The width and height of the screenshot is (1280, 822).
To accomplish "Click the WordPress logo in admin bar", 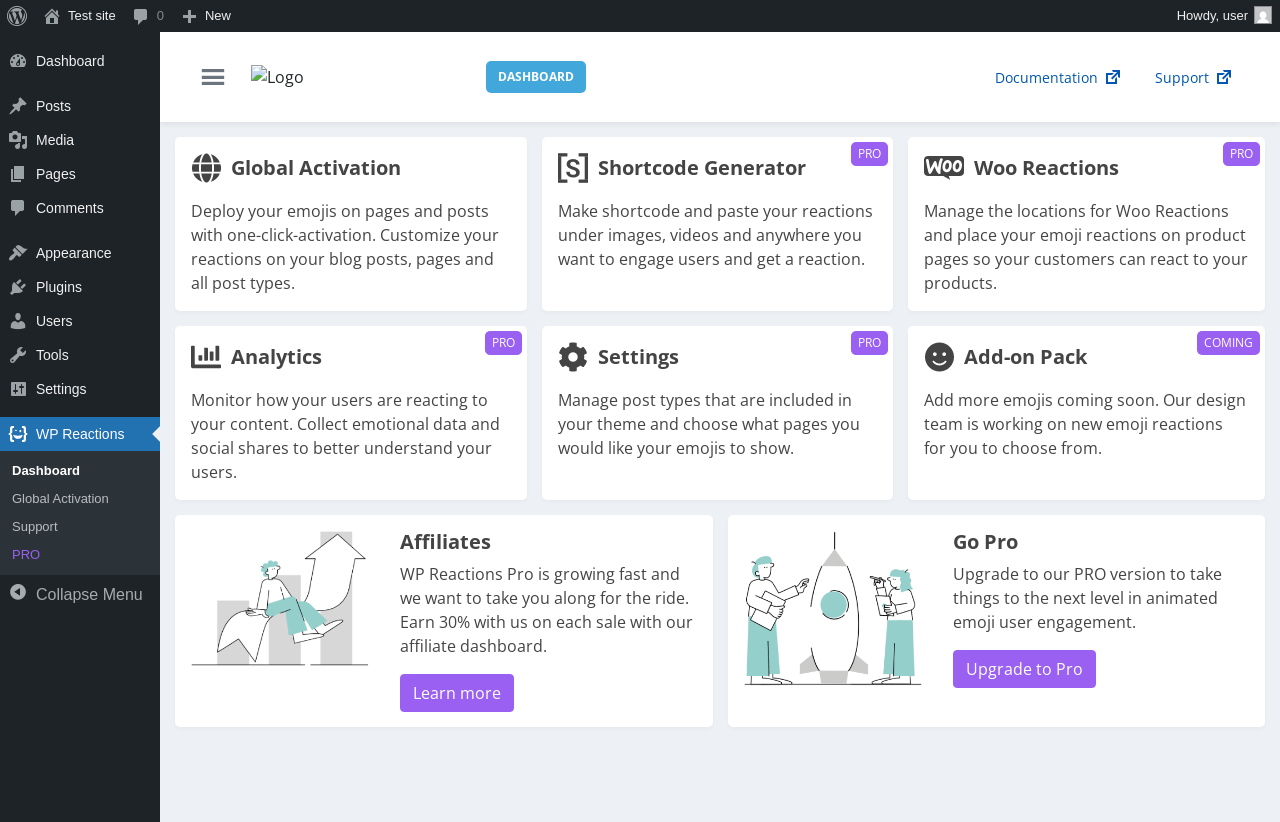I will [x=17, y=15].
